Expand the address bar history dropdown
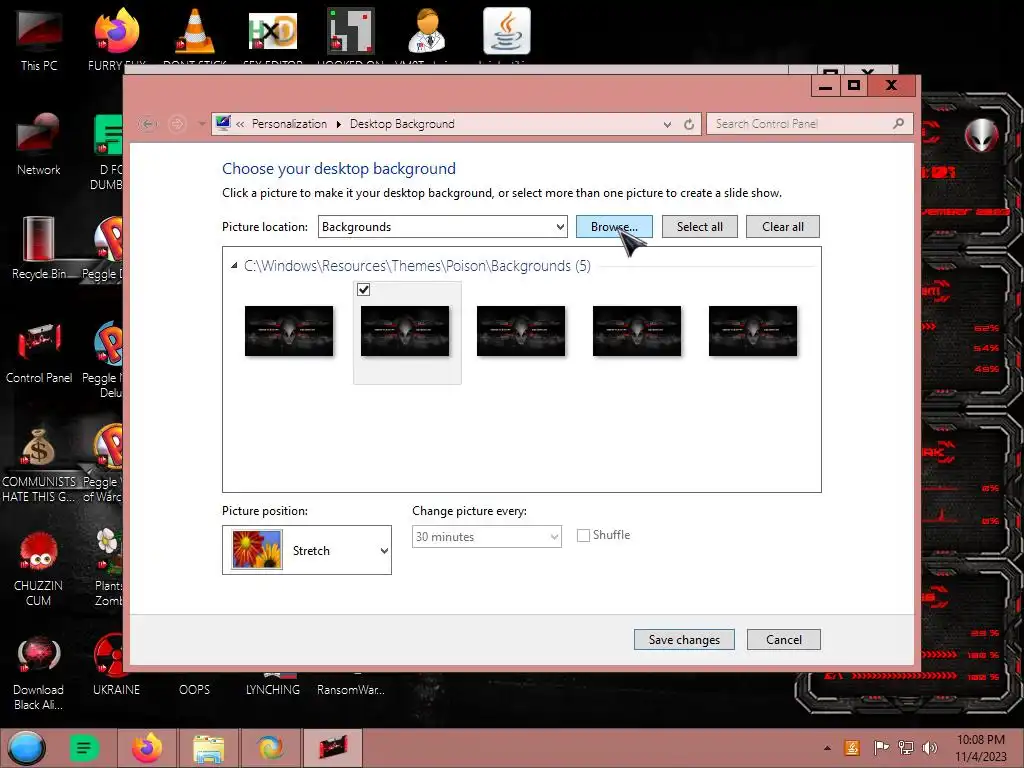The width and height of the screenshot is (1024, 768). [667, 124]
